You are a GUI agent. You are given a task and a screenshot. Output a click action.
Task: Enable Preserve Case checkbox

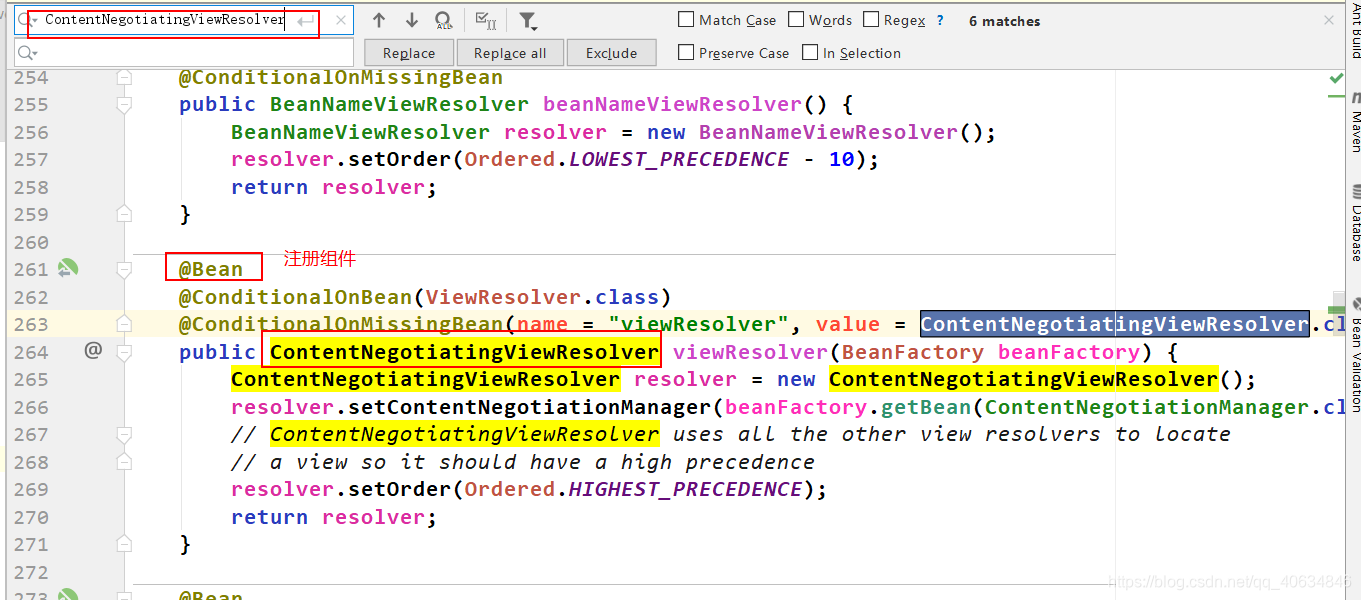click(686, 53)
